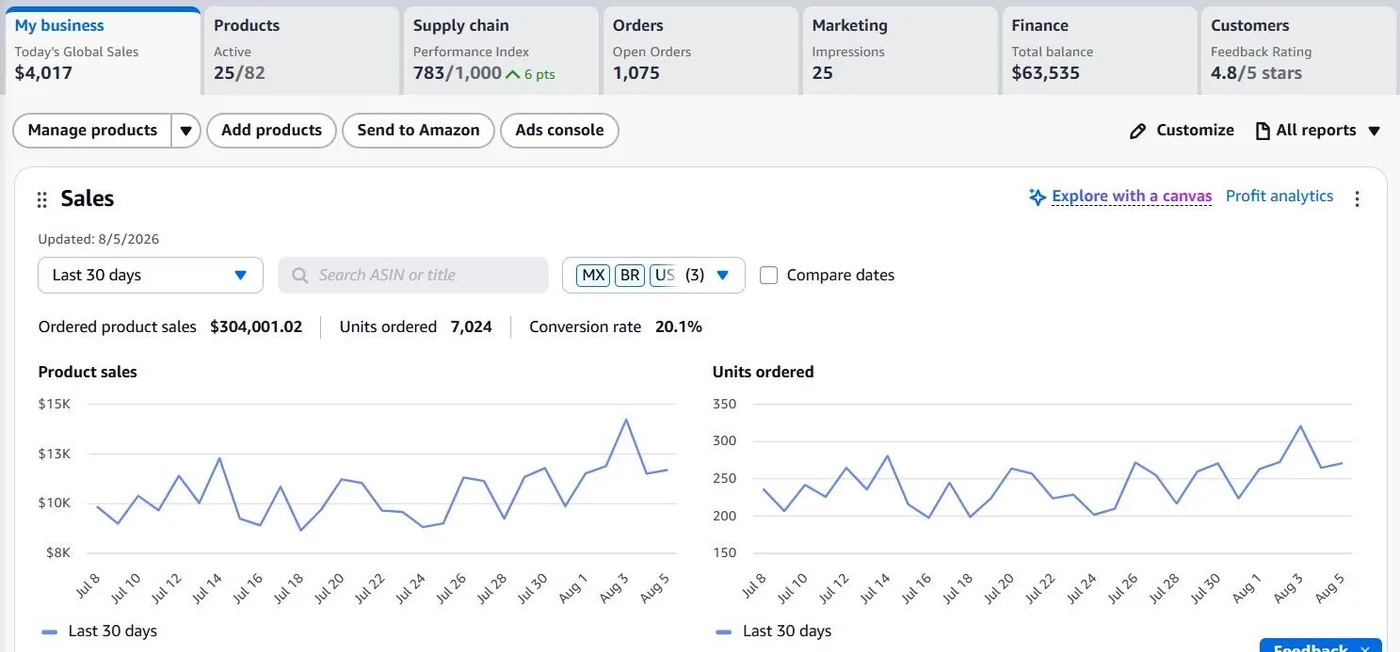Click the Ordered product sales value $304,001.02
Viewport: 1400px width, 652px height.
pos(256,327)
